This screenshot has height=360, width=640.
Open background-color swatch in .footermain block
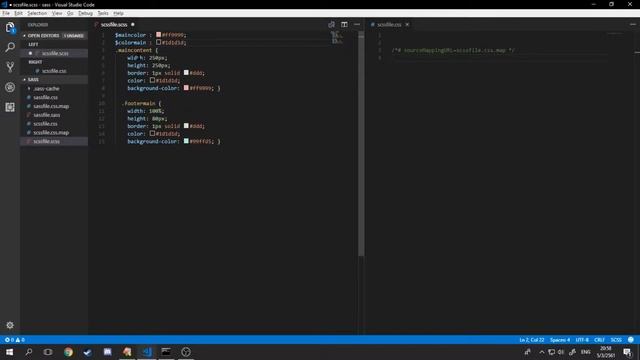[x=186, y=141]
